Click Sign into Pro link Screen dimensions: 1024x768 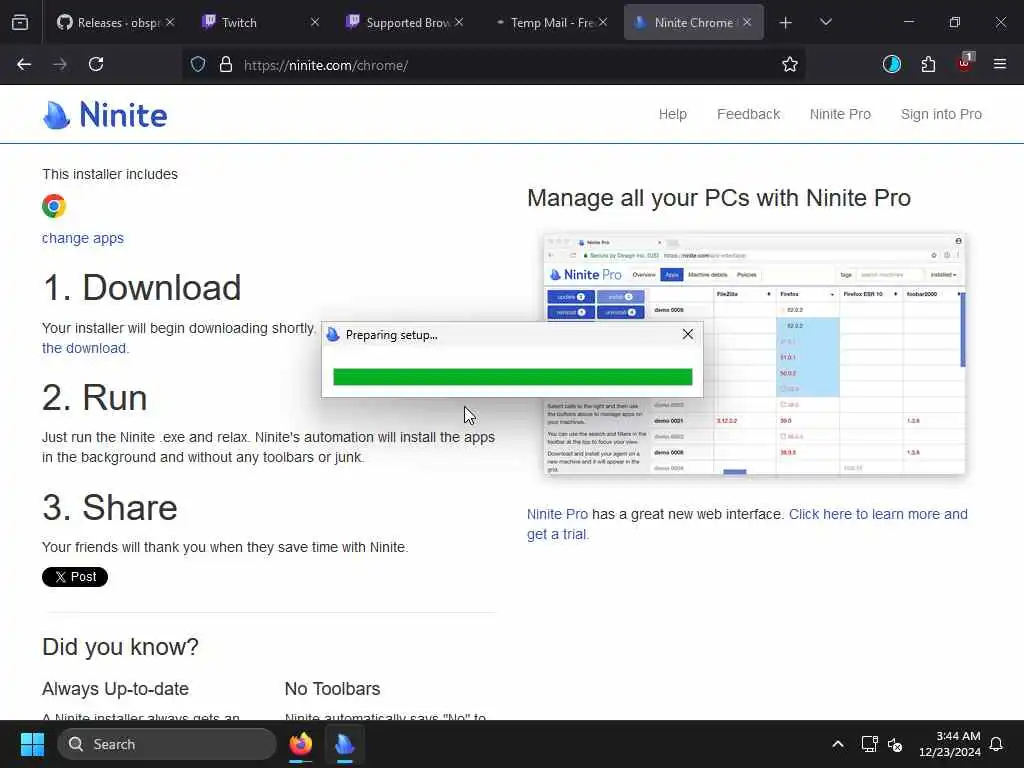tap(941, 114)
